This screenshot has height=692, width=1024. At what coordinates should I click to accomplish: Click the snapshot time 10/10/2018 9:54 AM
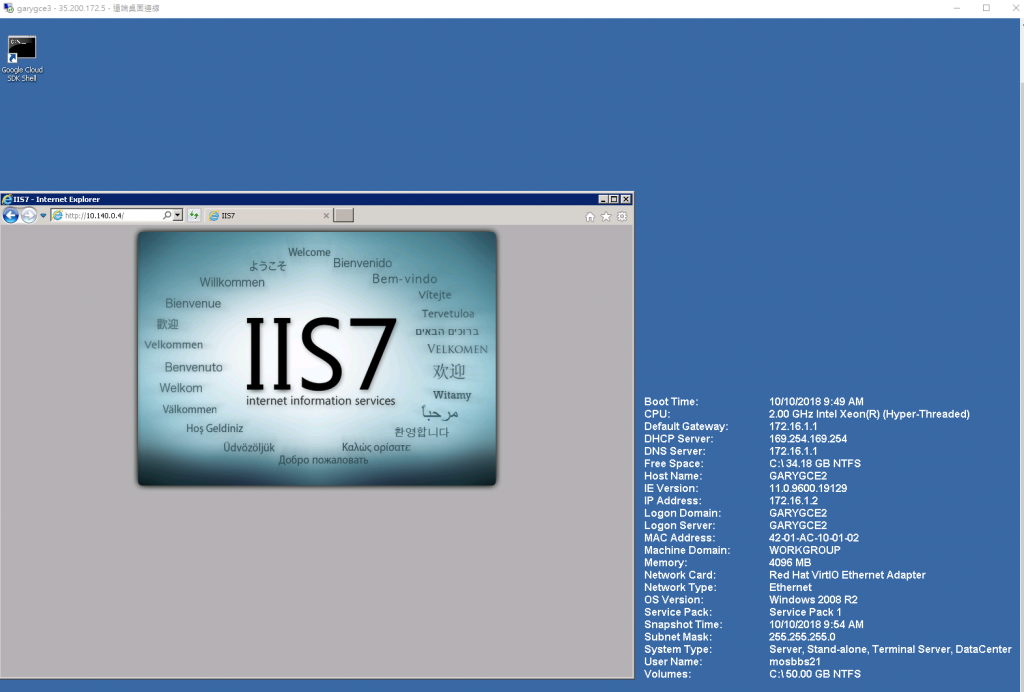(x=816, y=624)
